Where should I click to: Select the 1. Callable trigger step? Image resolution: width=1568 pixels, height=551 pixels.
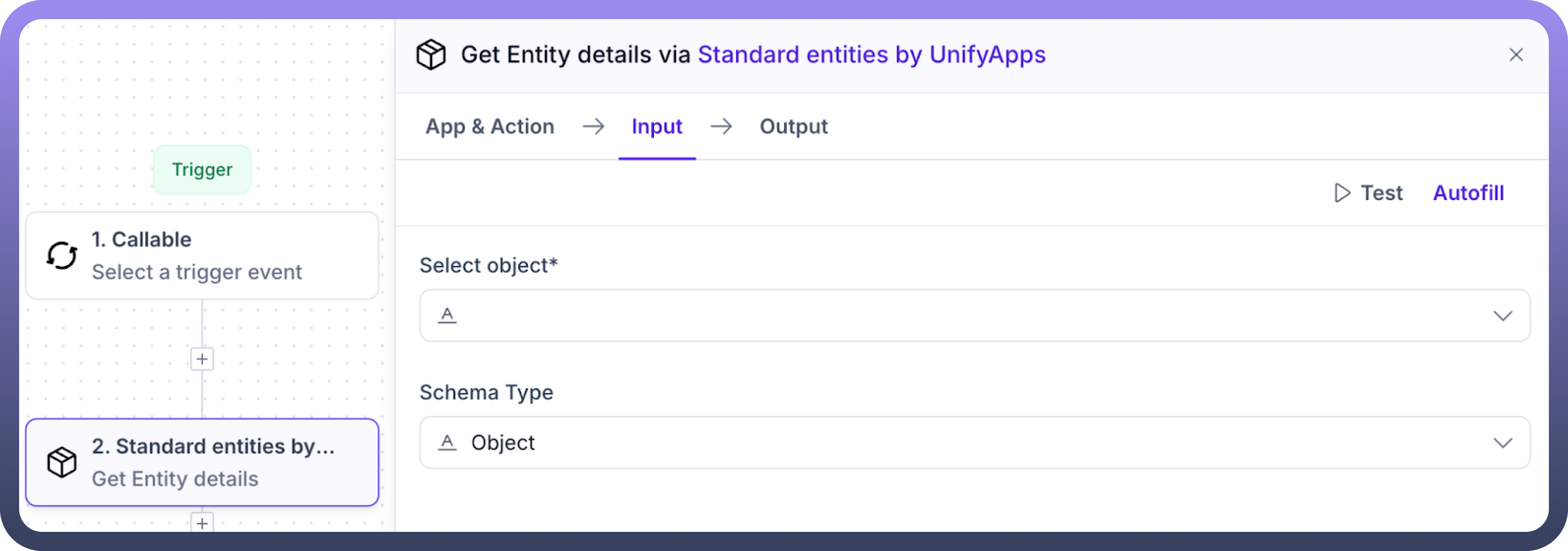pyautogui.click(x=202, y=256)
